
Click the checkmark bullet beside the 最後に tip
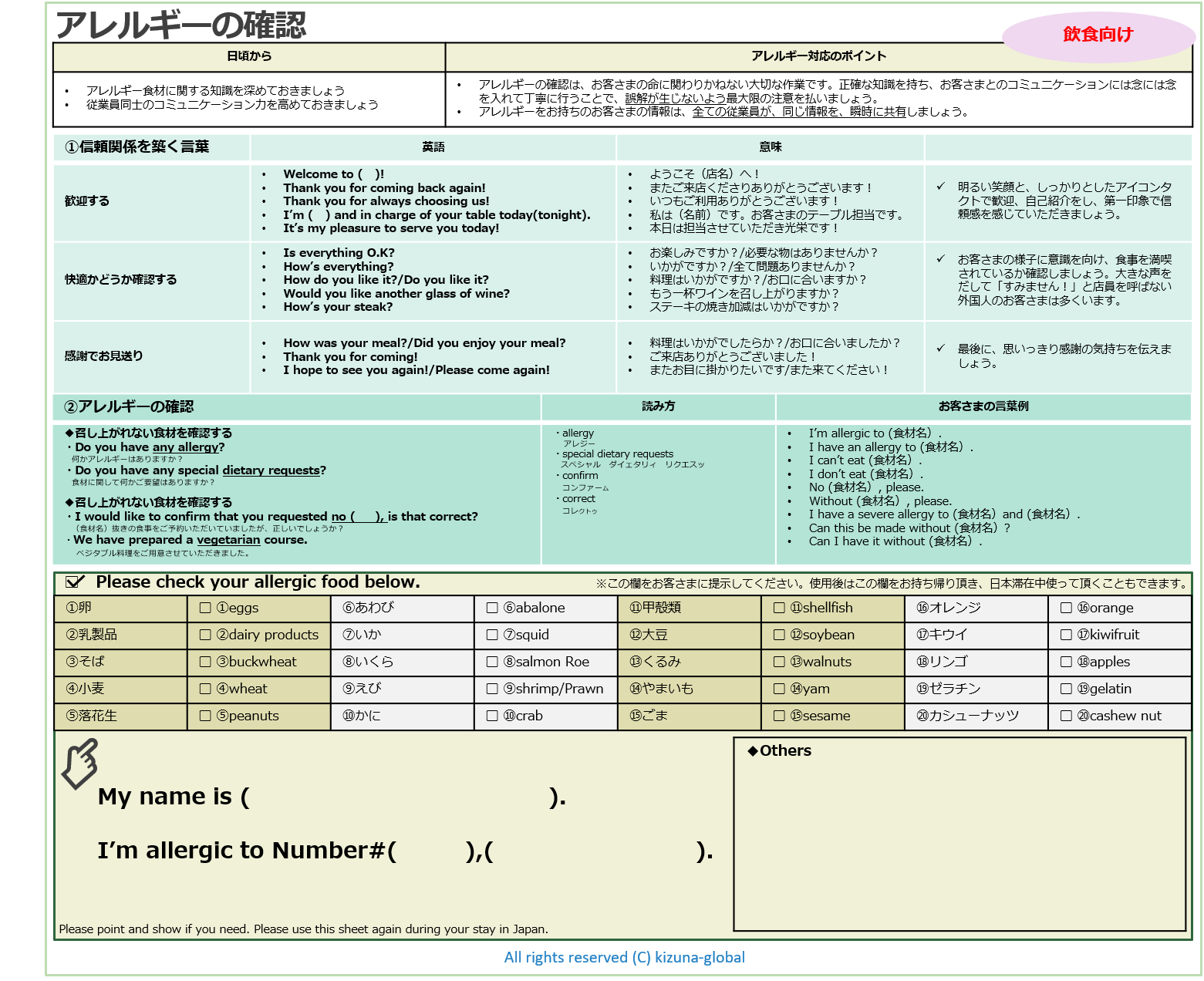click(940, 349)
